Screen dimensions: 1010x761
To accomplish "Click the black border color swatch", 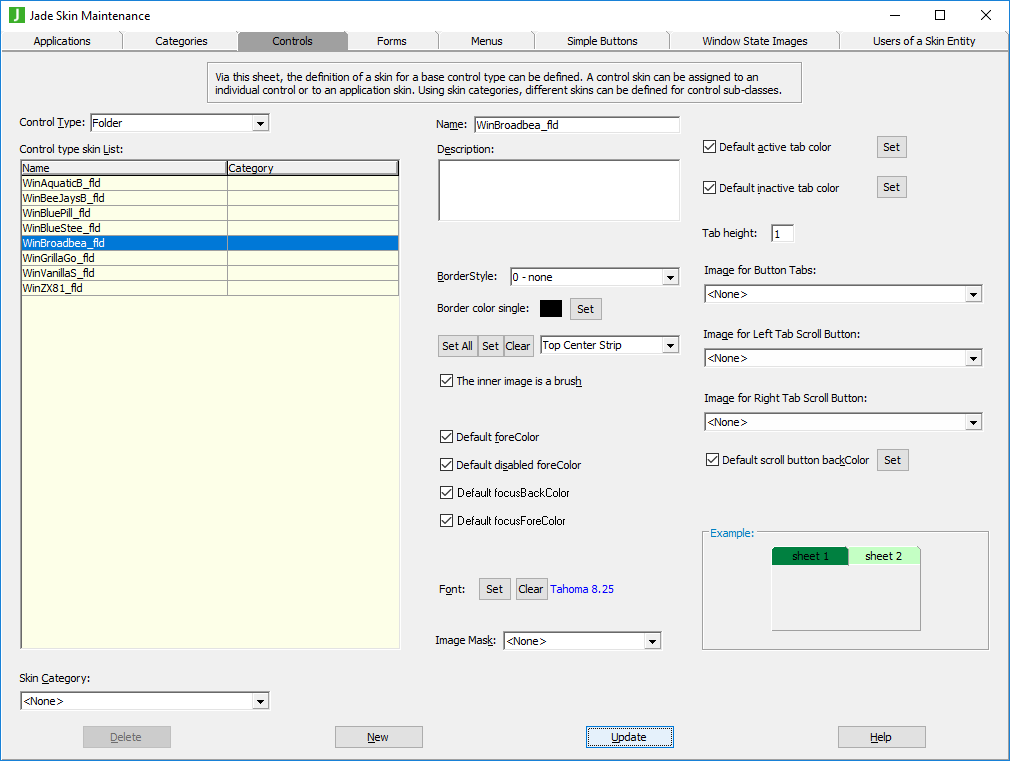I will pyautogui.click(x=551, y=309).
